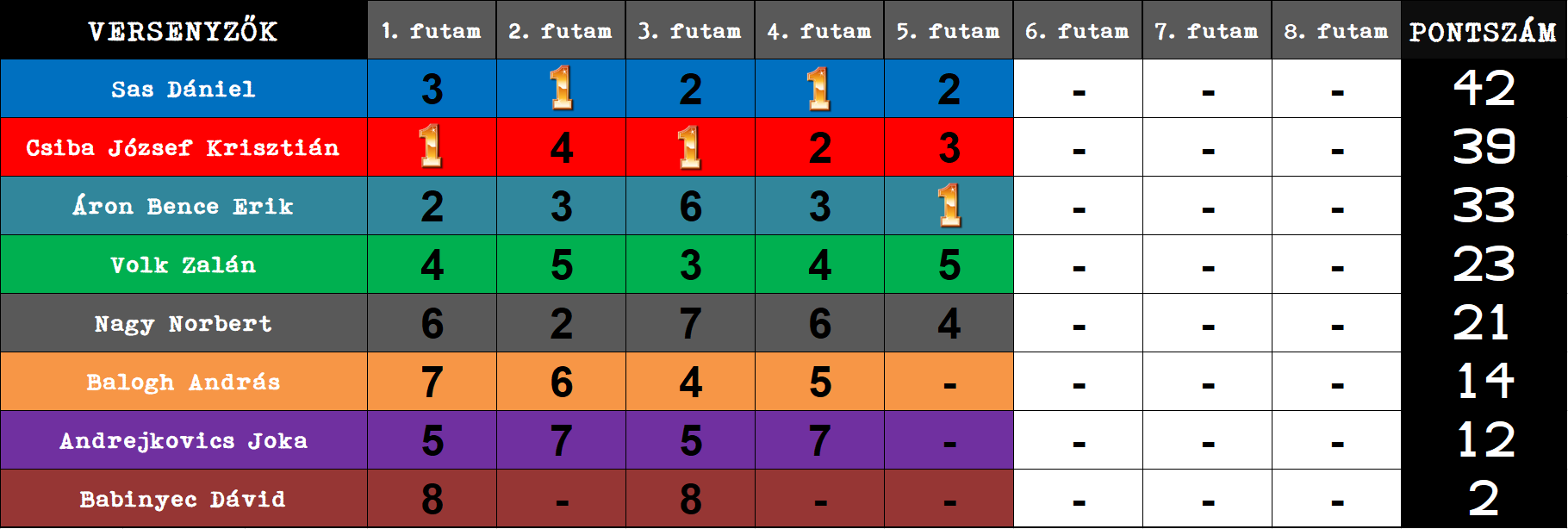Select the Sas Dániel name cell
Screen dimensions: 1568x529
pos(184,89)
